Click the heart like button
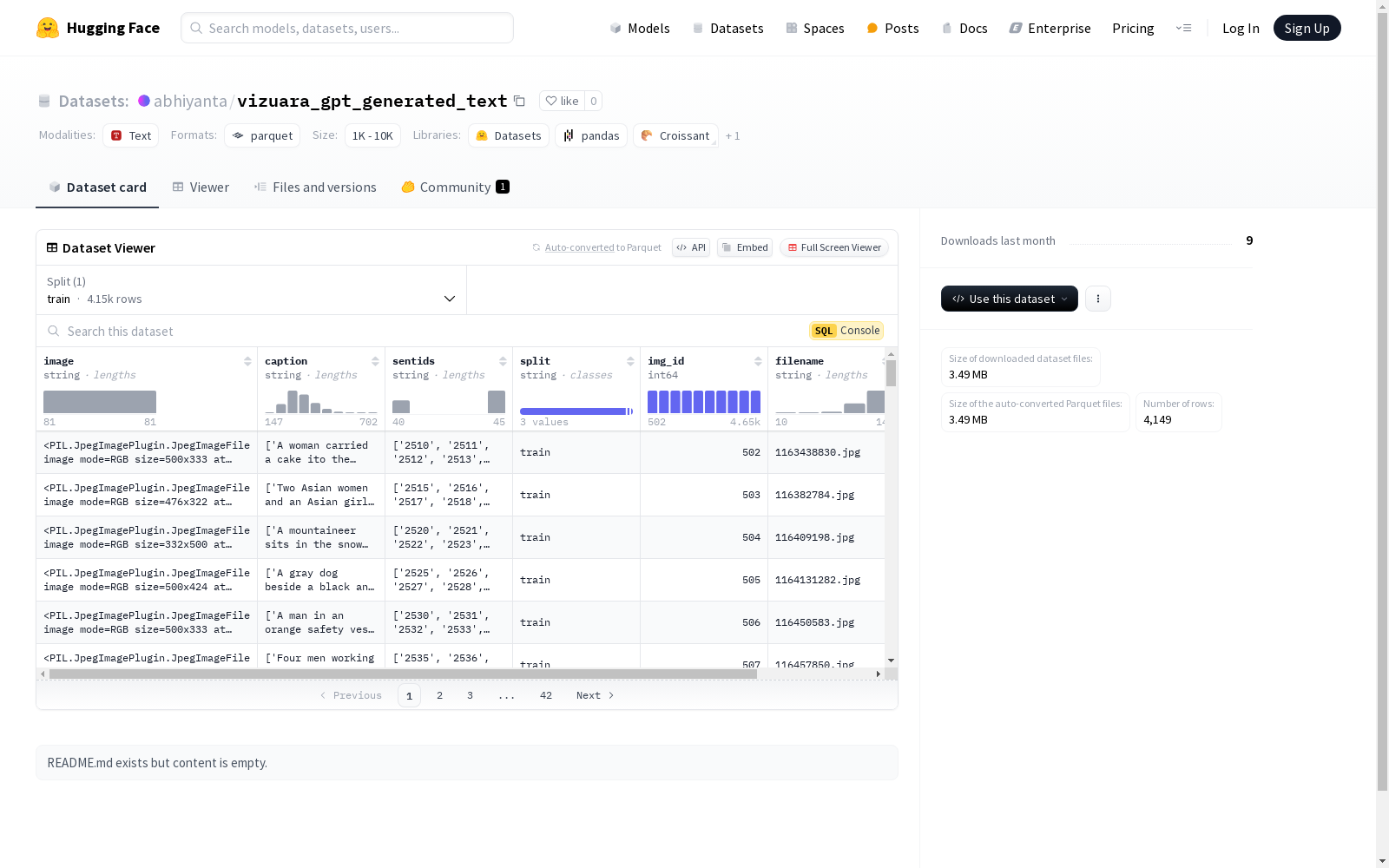This screenshot has width=1389, height=868. pos(562,101)
